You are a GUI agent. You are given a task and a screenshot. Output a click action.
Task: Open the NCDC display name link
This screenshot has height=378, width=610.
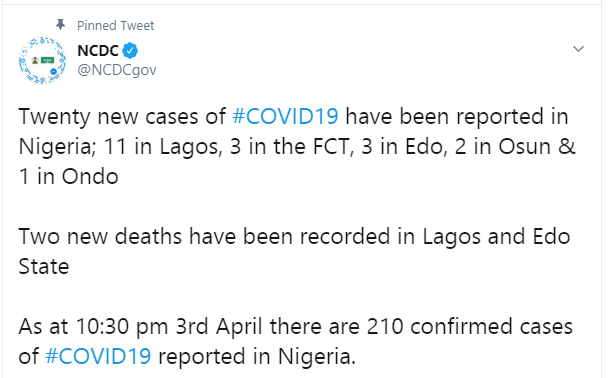(x=98, y=51)
